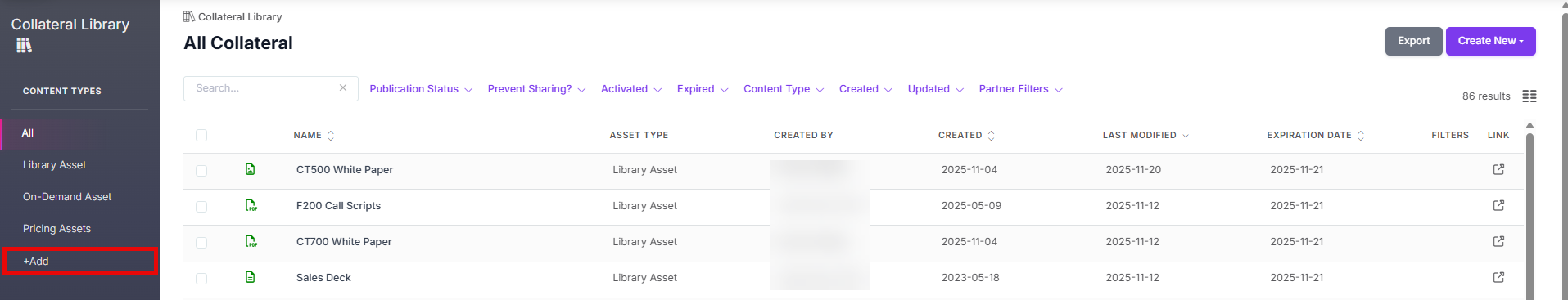The image size is (1568, 300).
Task: Click the CT700 White Paper PDF icon
Action: tap(251, 241)
